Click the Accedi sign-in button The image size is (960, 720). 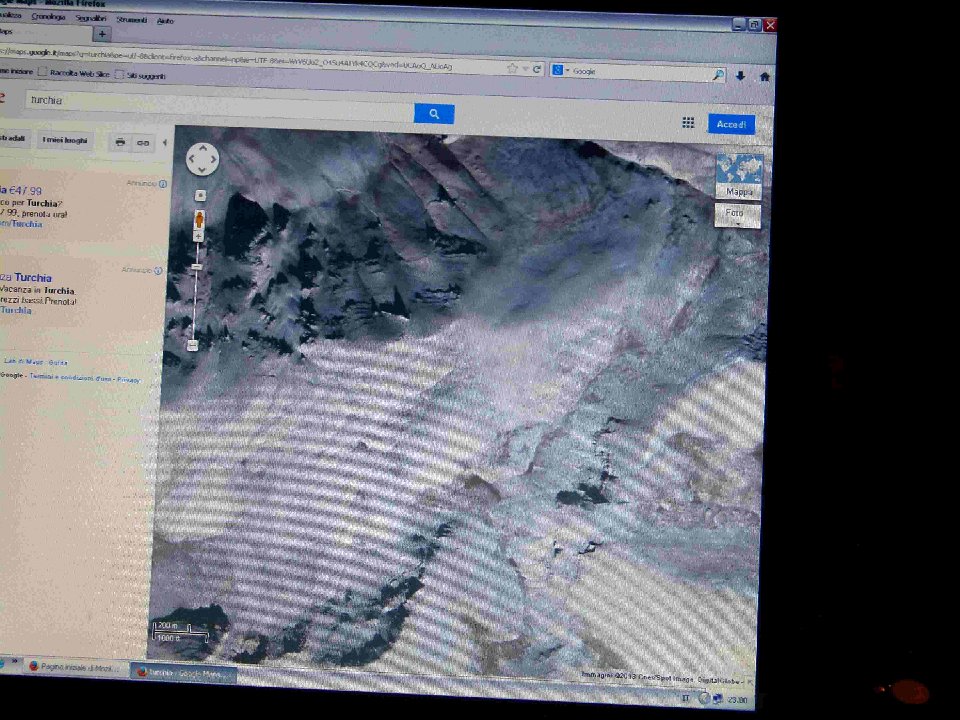[x=732, y=124]
